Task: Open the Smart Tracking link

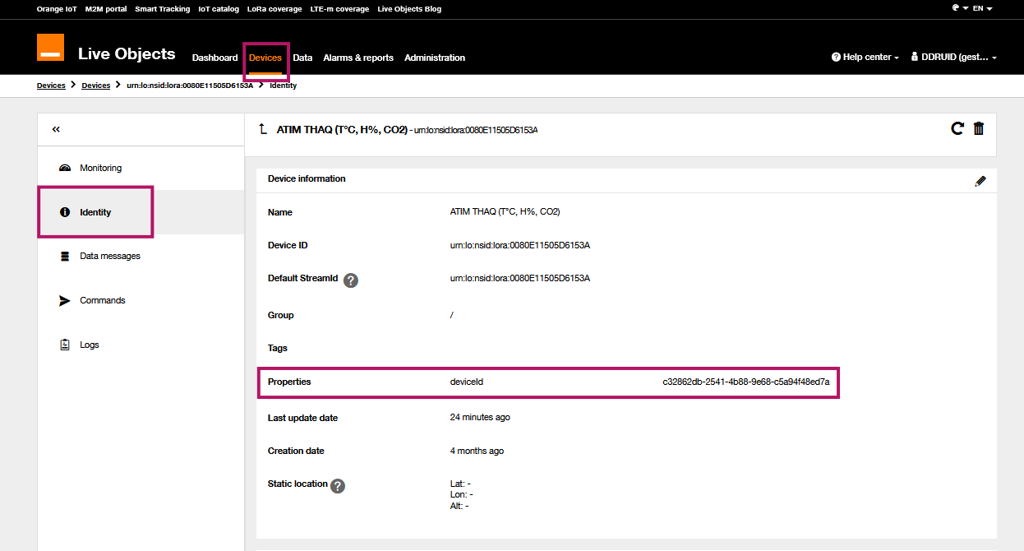Action: 163,9
